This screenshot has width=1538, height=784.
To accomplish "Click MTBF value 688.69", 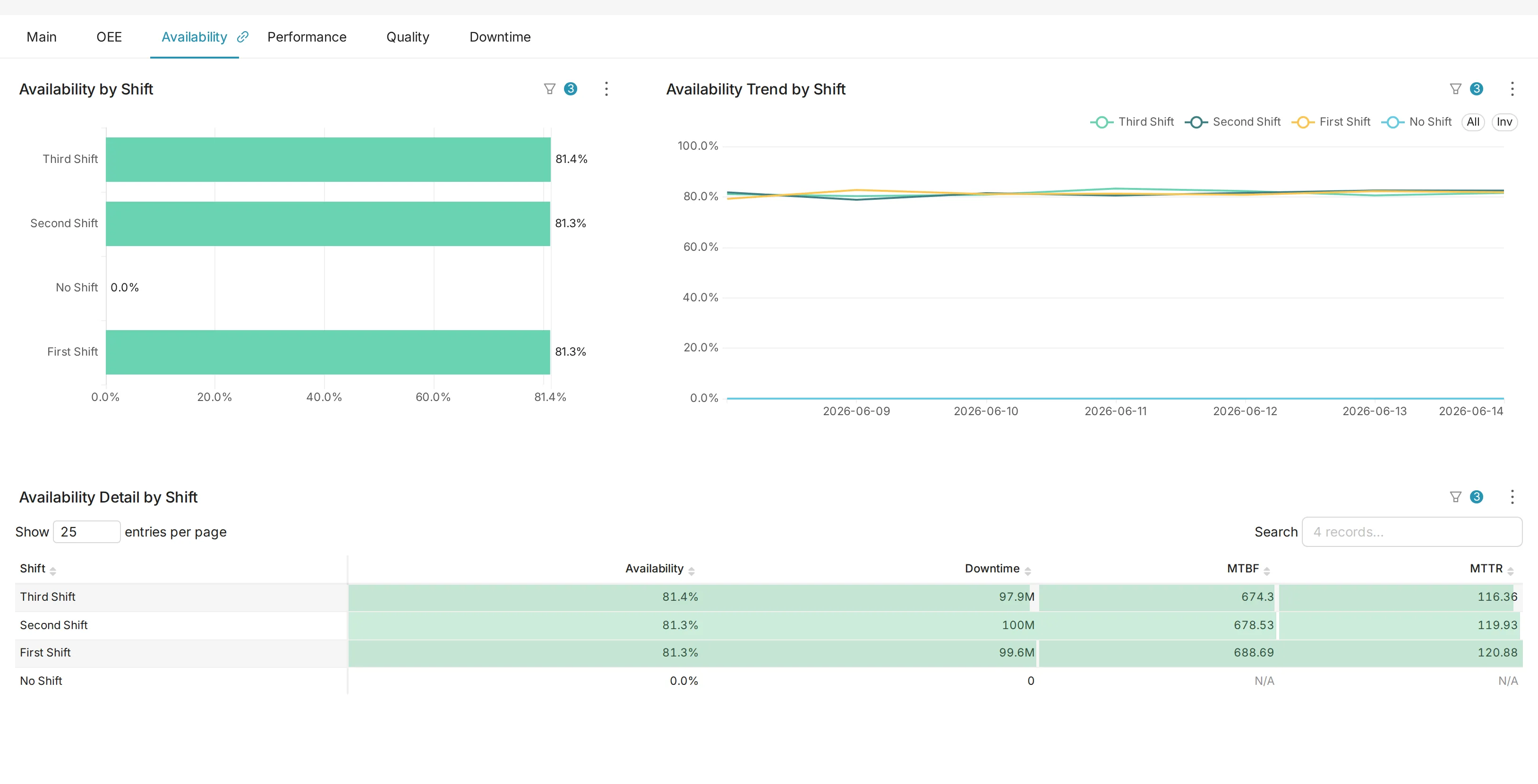I will pos(1253,653).
